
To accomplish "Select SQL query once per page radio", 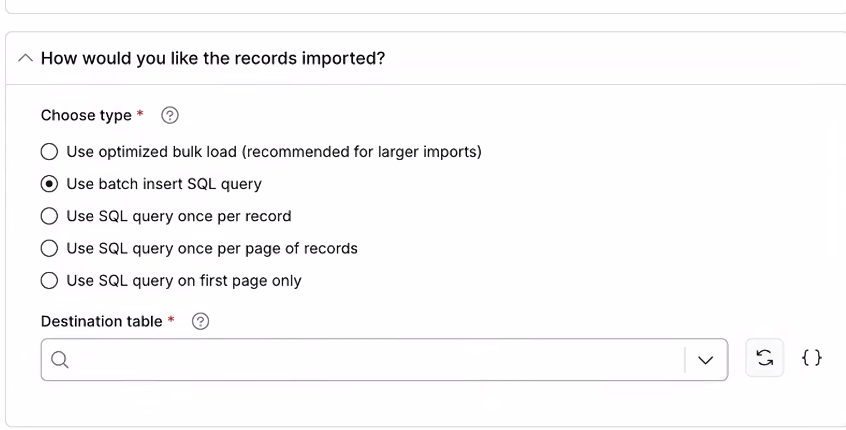I will (x=49, y=249).
